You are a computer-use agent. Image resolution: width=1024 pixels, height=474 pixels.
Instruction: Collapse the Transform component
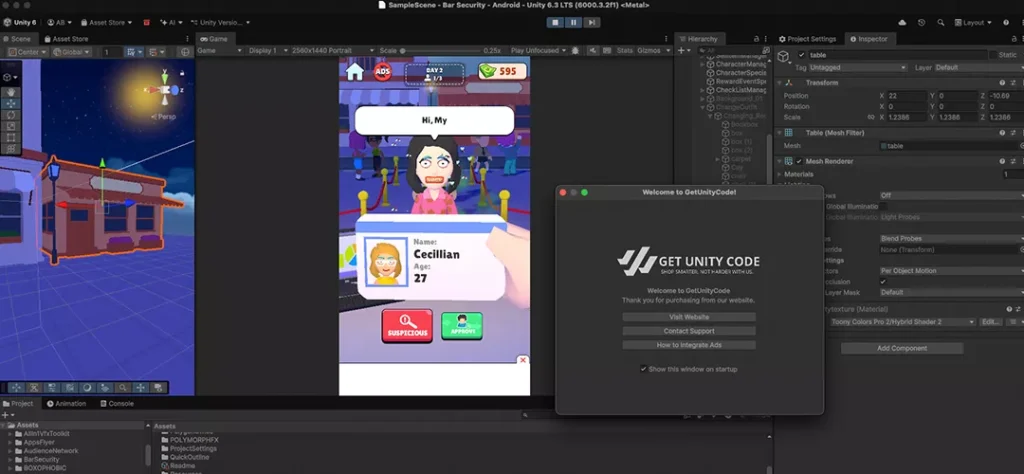[779, 83]
